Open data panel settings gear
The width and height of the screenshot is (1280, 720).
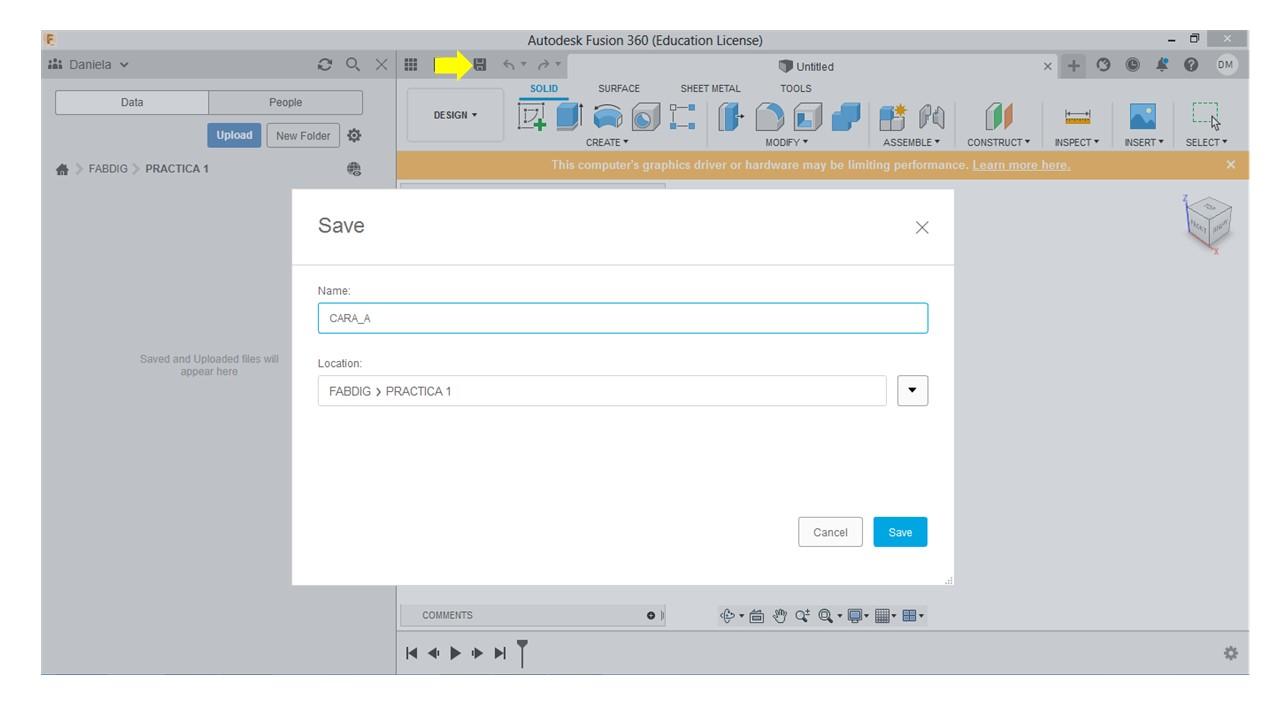coord(353,135)
